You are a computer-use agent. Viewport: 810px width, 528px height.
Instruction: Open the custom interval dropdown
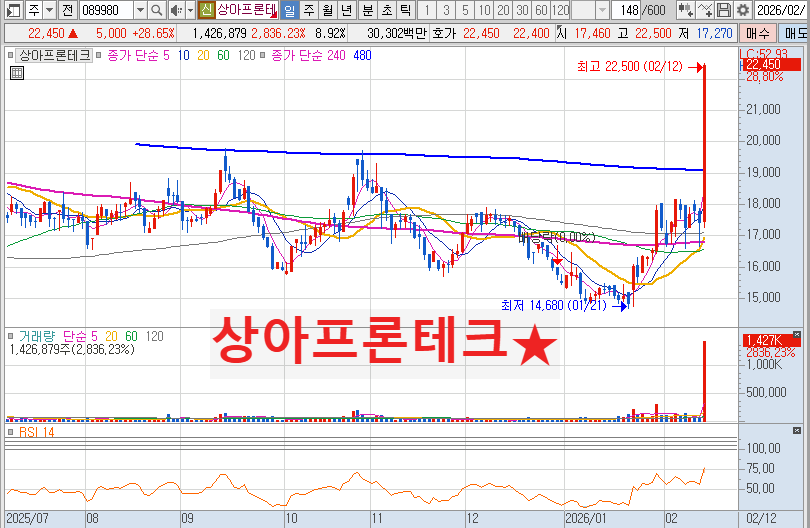[602, 10]
